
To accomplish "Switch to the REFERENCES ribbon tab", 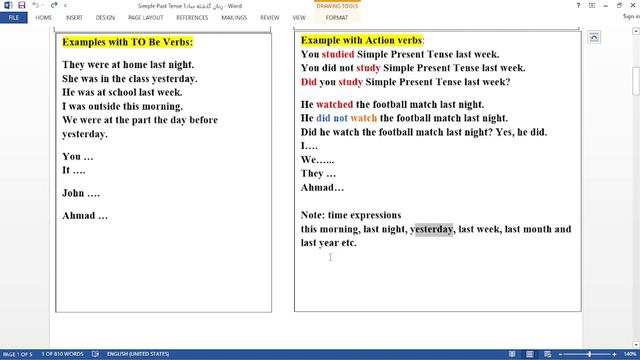I will (x=192, y=18).
